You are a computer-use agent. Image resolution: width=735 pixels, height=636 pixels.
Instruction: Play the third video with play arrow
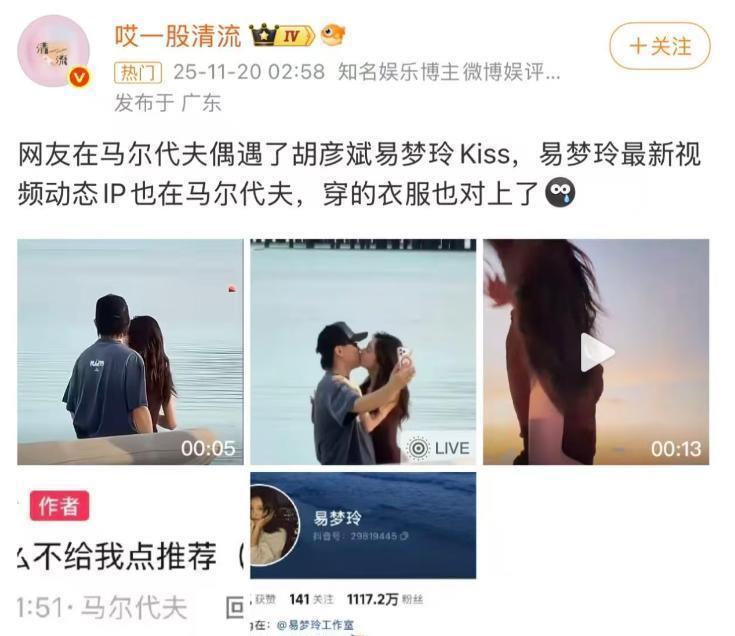pyautogui.click(x=596, y=352)
